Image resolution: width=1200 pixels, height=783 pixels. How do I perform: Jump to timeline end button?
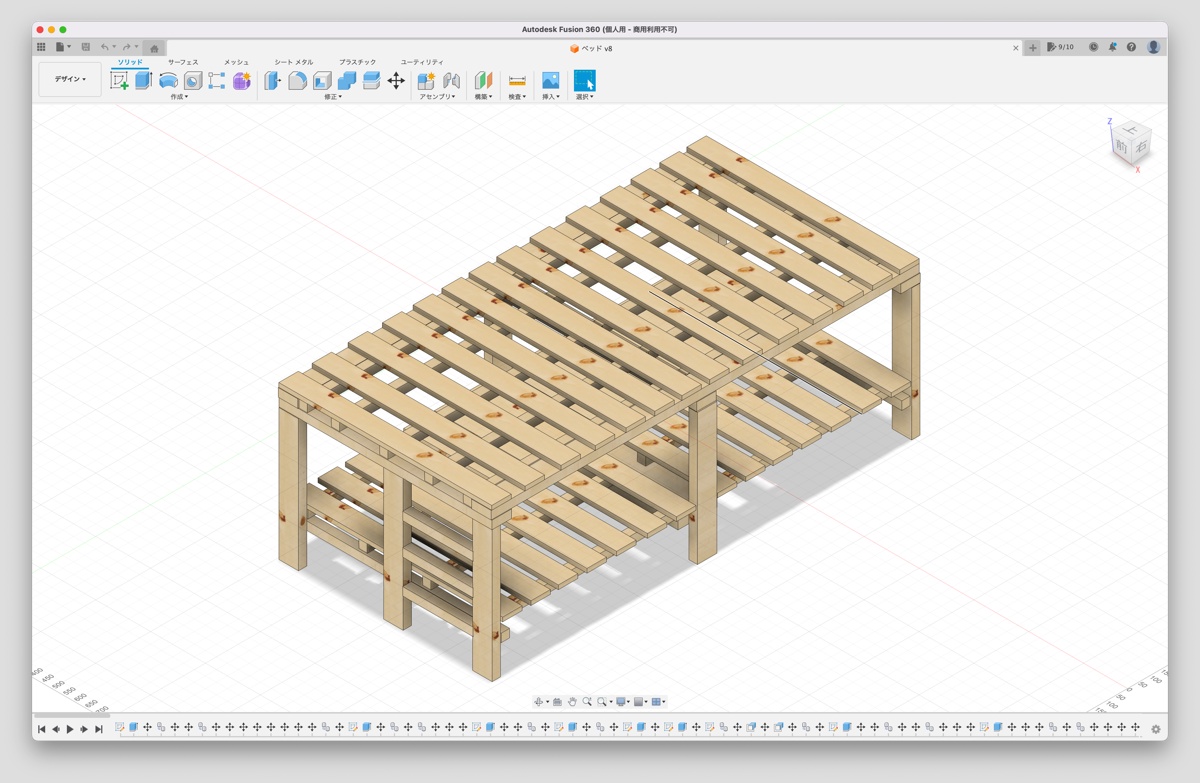(99, 730)
